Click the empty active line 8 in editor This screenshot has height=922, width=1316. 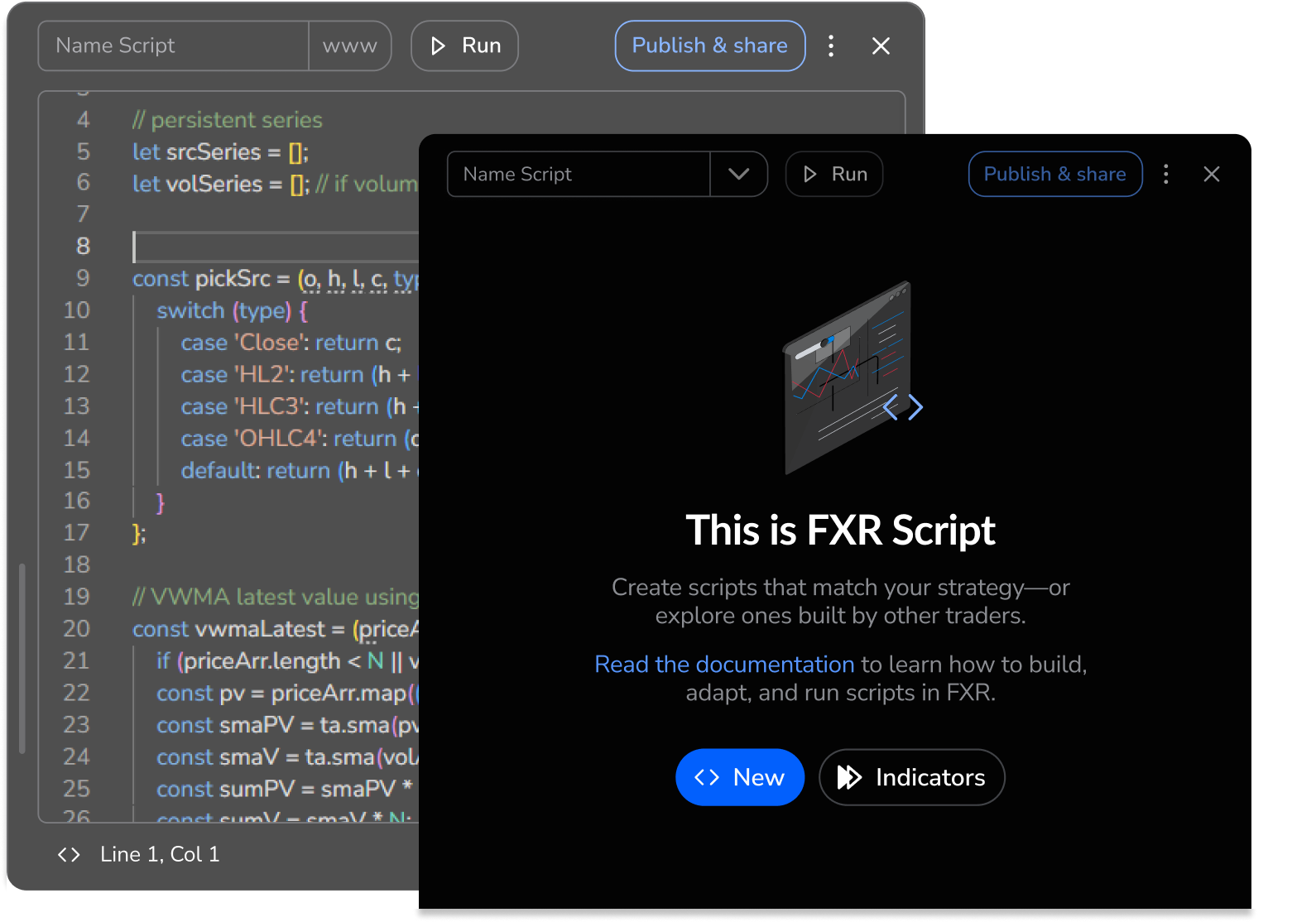276,247
